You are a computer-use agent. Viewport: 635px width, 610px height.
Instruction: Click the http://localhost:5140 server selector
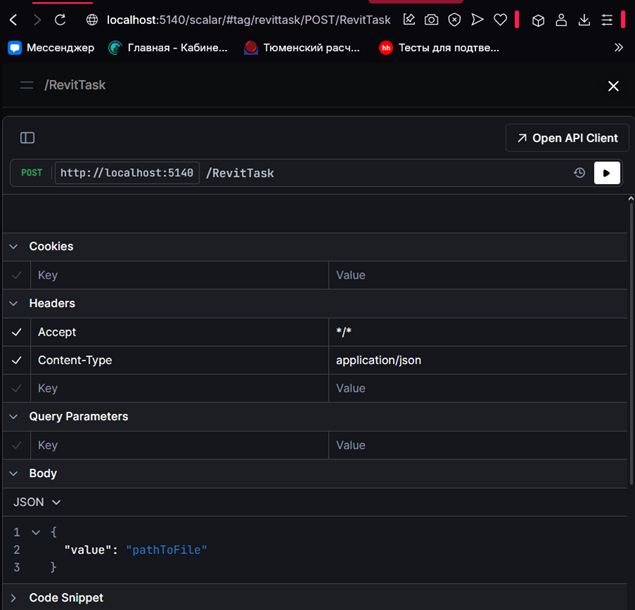click(127, 173)
